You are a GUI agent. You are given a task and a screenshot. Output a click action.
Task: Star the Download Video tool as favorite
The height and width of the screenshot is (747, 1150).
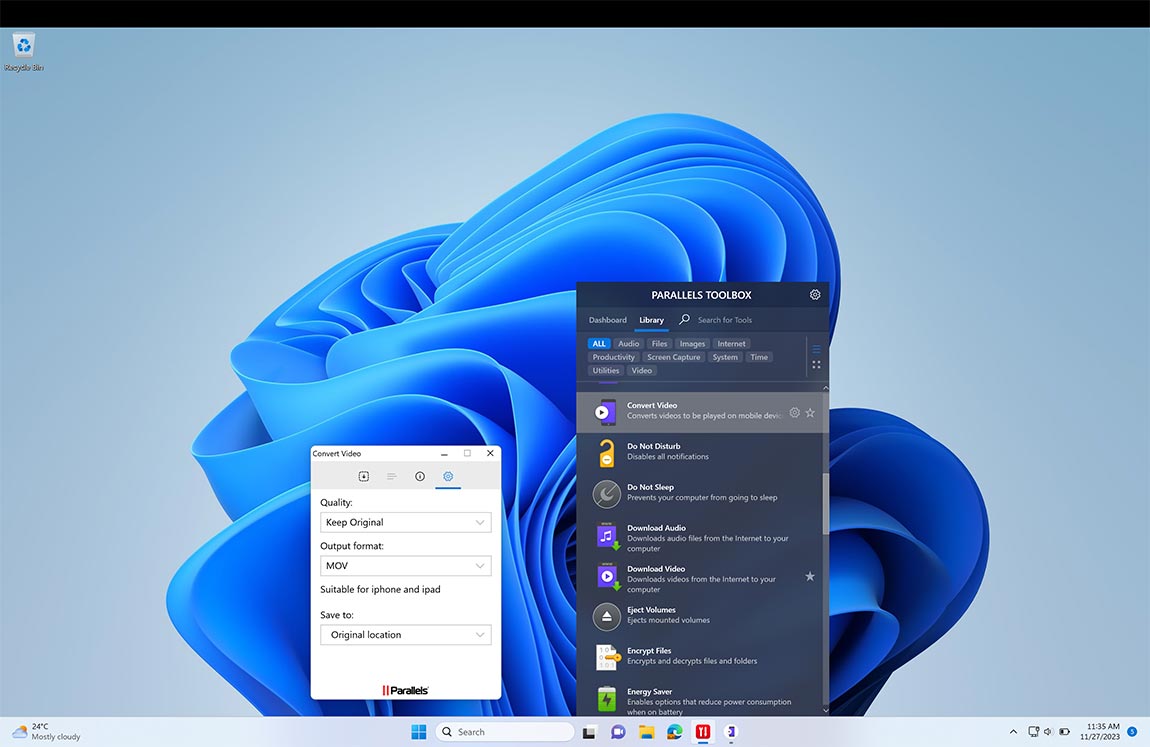810,576
